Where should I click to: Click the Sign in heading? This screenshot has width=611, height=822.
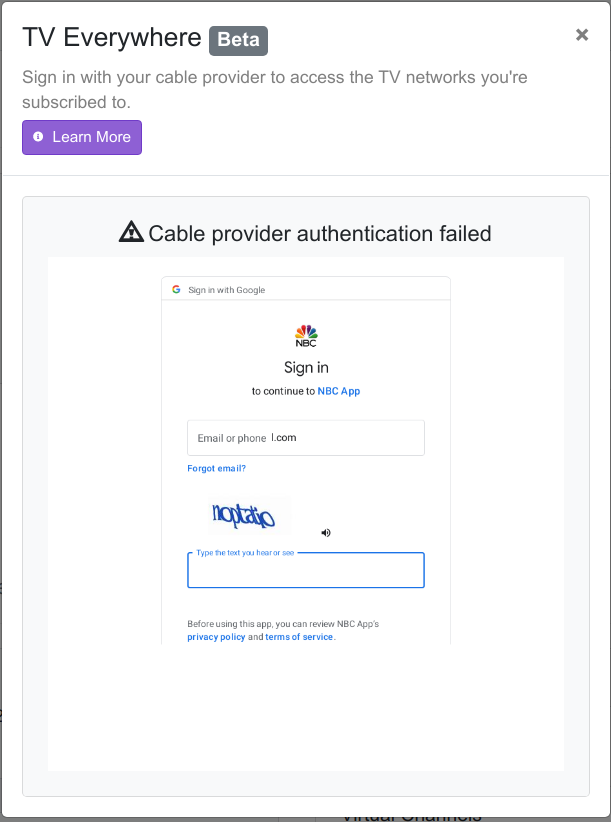click(306, 367)
